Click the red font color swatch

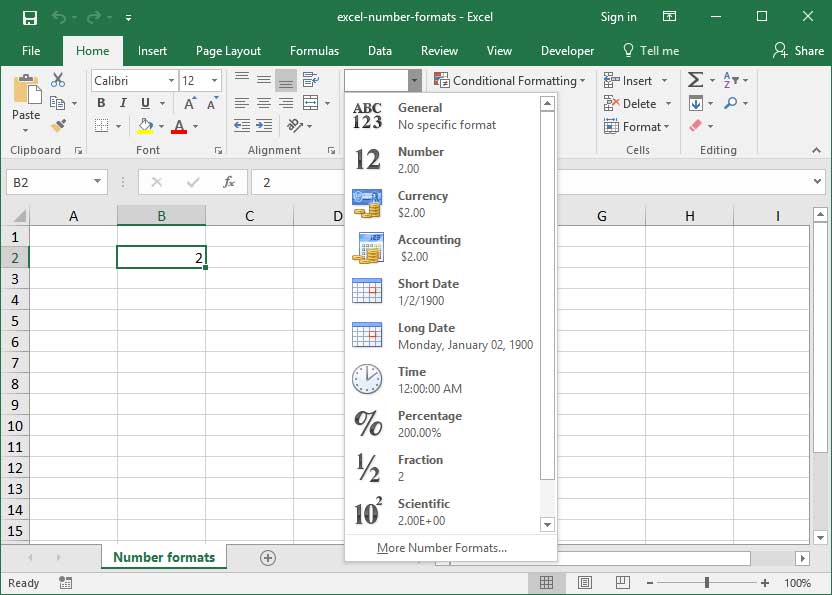pyautogui.click(x=178, y=127)
